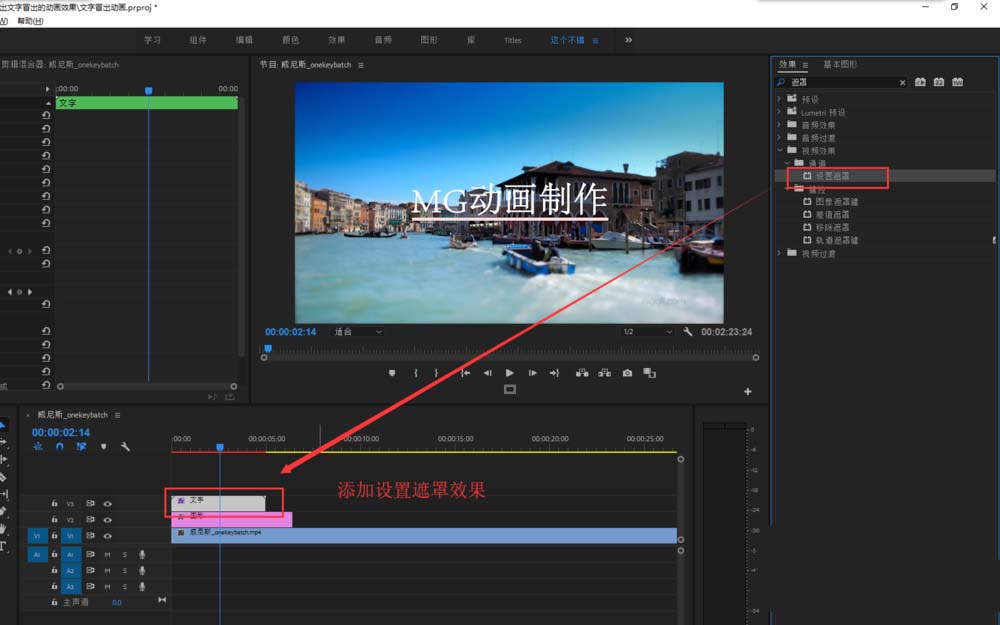Filter 32-bit color effects icon

(939, 82)
